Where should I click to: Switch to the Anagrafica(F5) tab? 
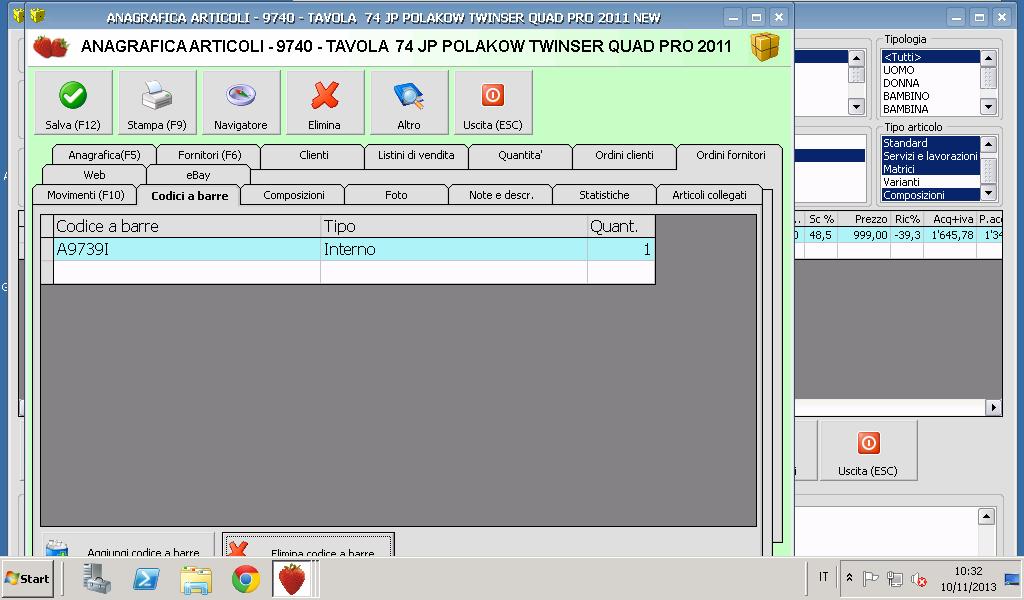click(x=104, y=155)
